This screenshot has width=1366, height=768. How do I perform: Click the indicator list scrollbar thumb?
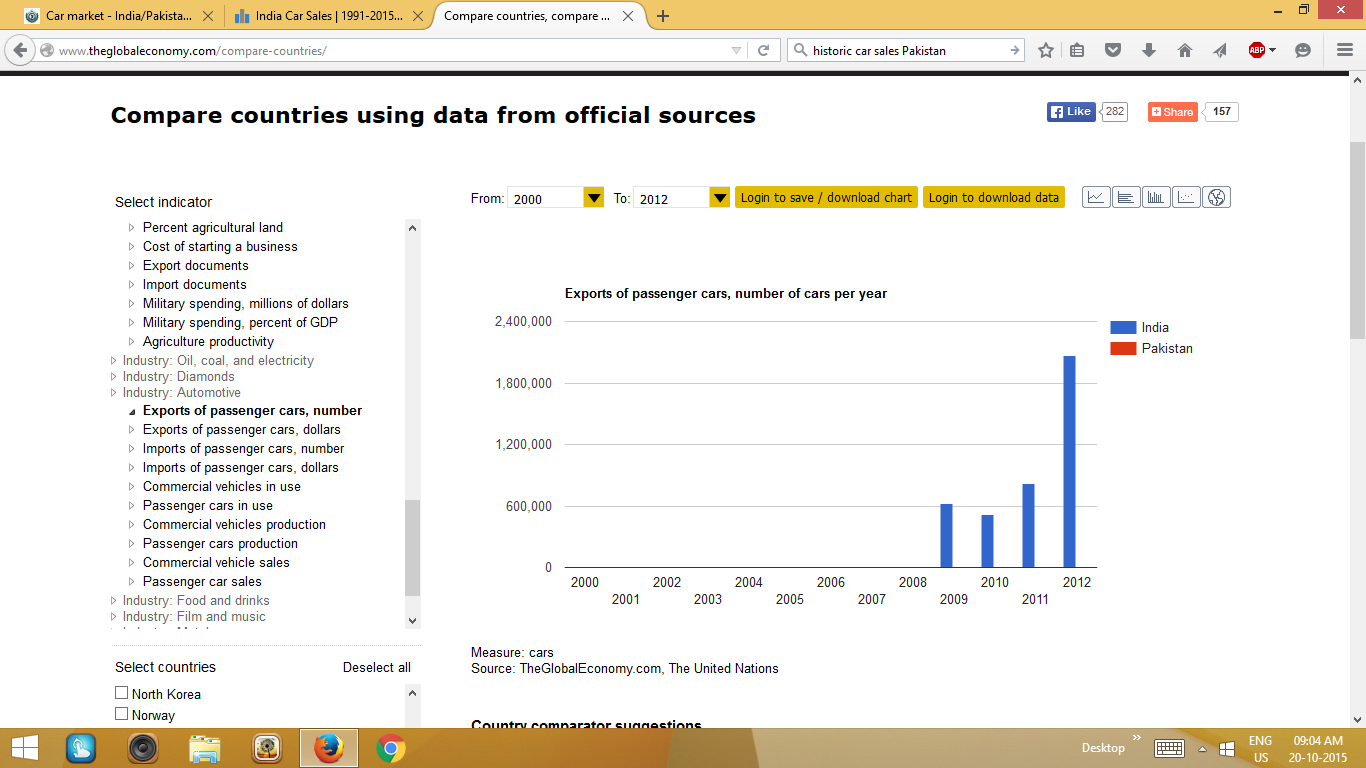413,548
